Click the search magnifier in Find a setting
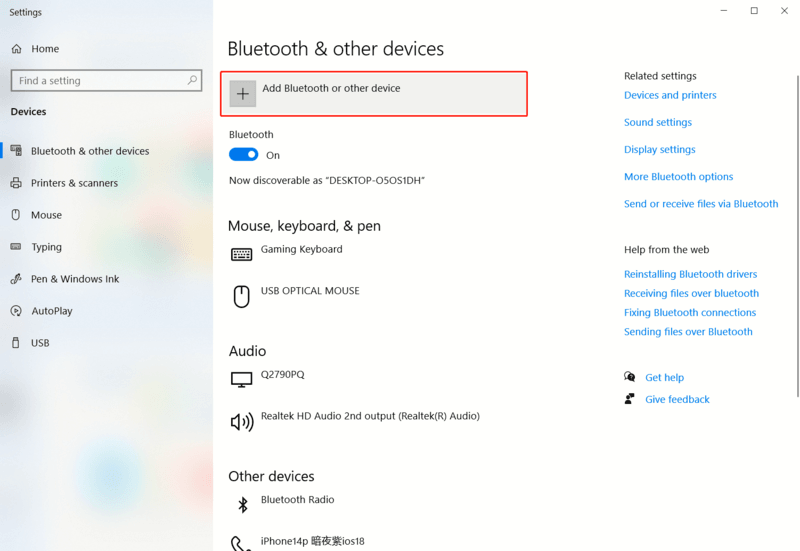Screen dimensions: 800x551 (x=193, y=80)
